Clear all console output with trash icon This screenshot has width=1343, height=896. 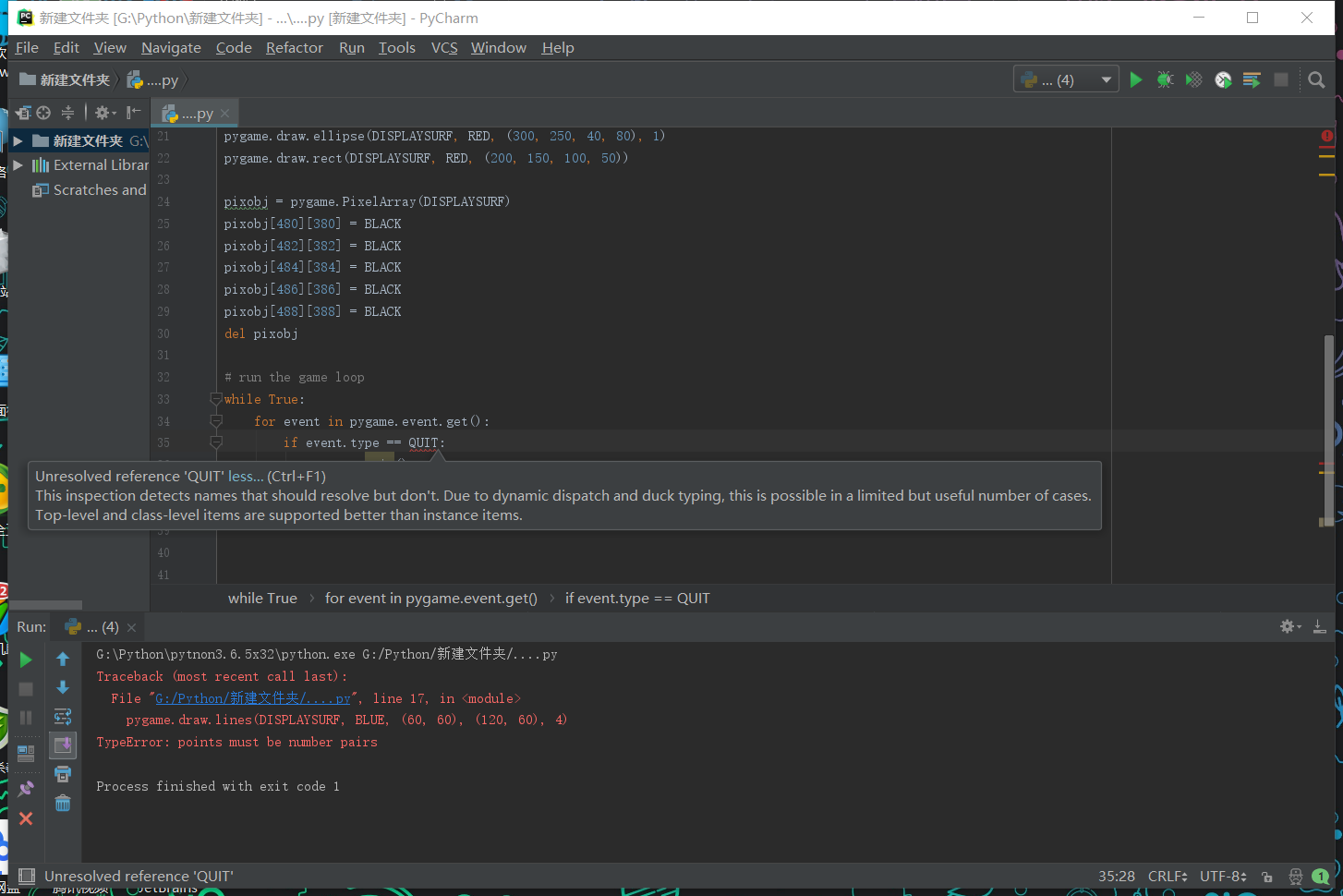tap(63, 804)
